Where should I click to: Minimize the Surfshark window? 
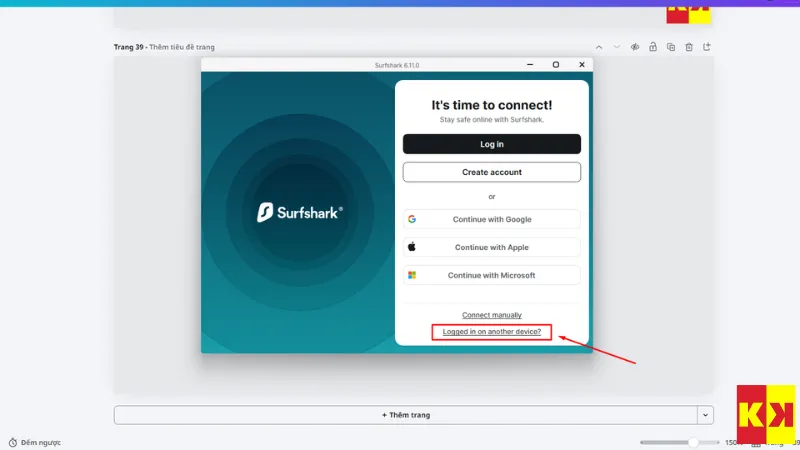(530, 65)
